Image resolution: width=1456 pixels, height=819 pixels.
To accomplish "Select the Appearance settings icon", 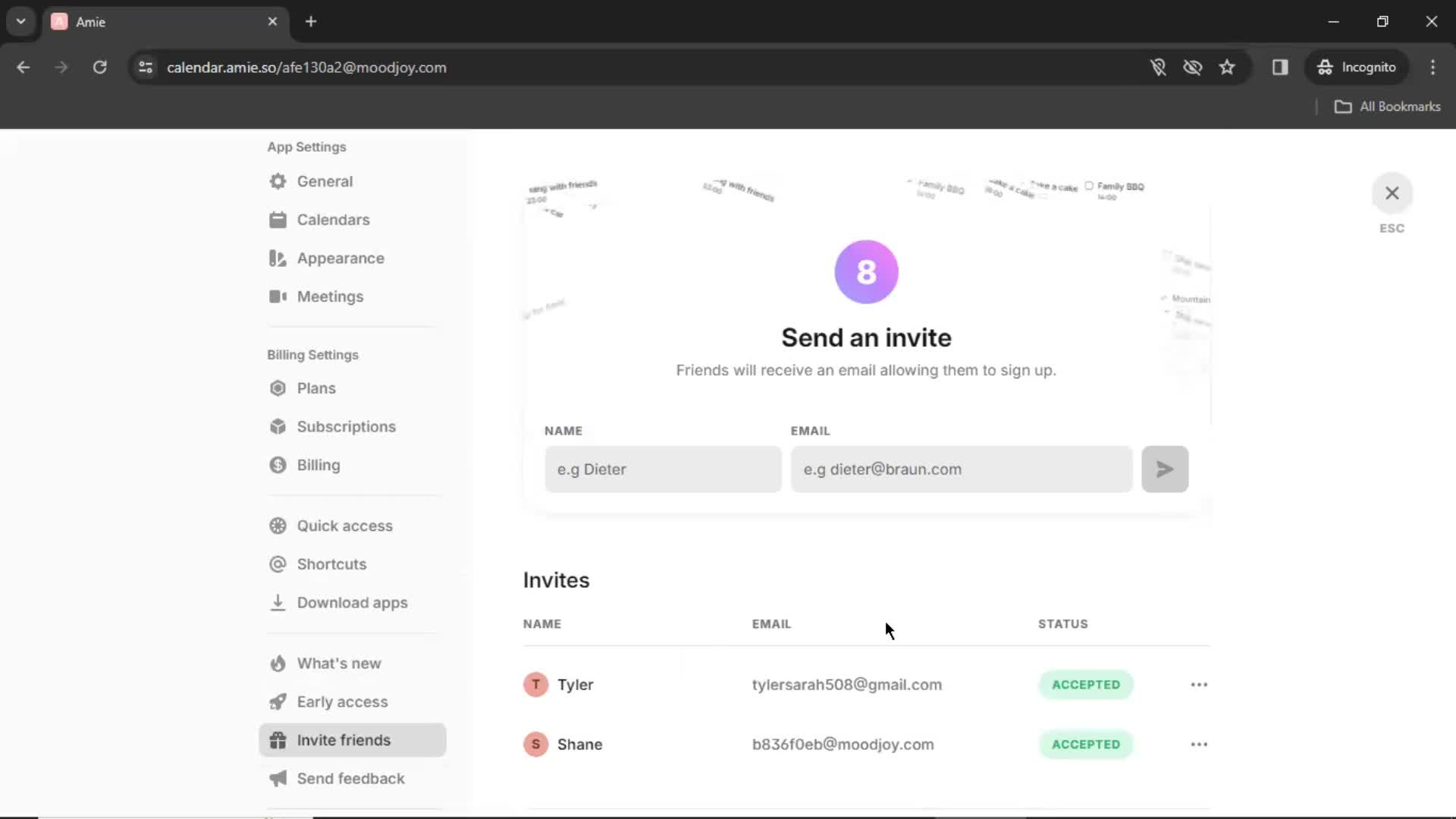I will (x=278, y=258).
